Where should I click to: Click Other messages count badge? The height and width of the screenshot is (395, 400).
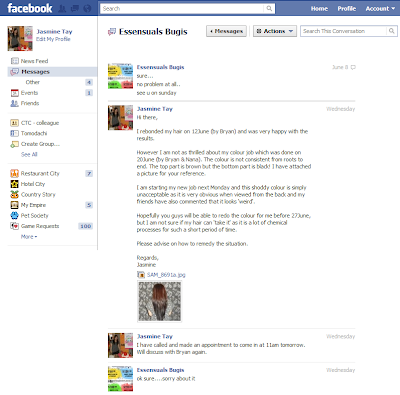pos(89,82)
